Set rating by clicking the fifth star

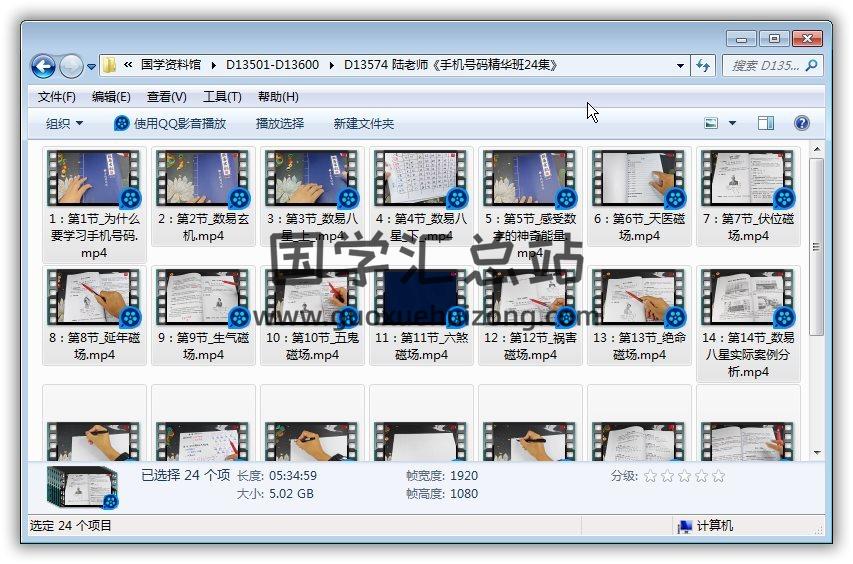(x=718, y=476)
